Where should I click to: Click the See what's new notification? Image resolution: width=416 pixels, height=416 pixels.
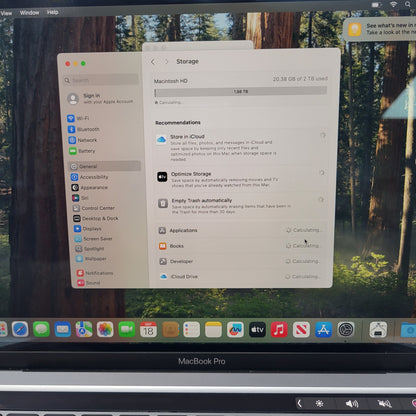pos(380,29)
